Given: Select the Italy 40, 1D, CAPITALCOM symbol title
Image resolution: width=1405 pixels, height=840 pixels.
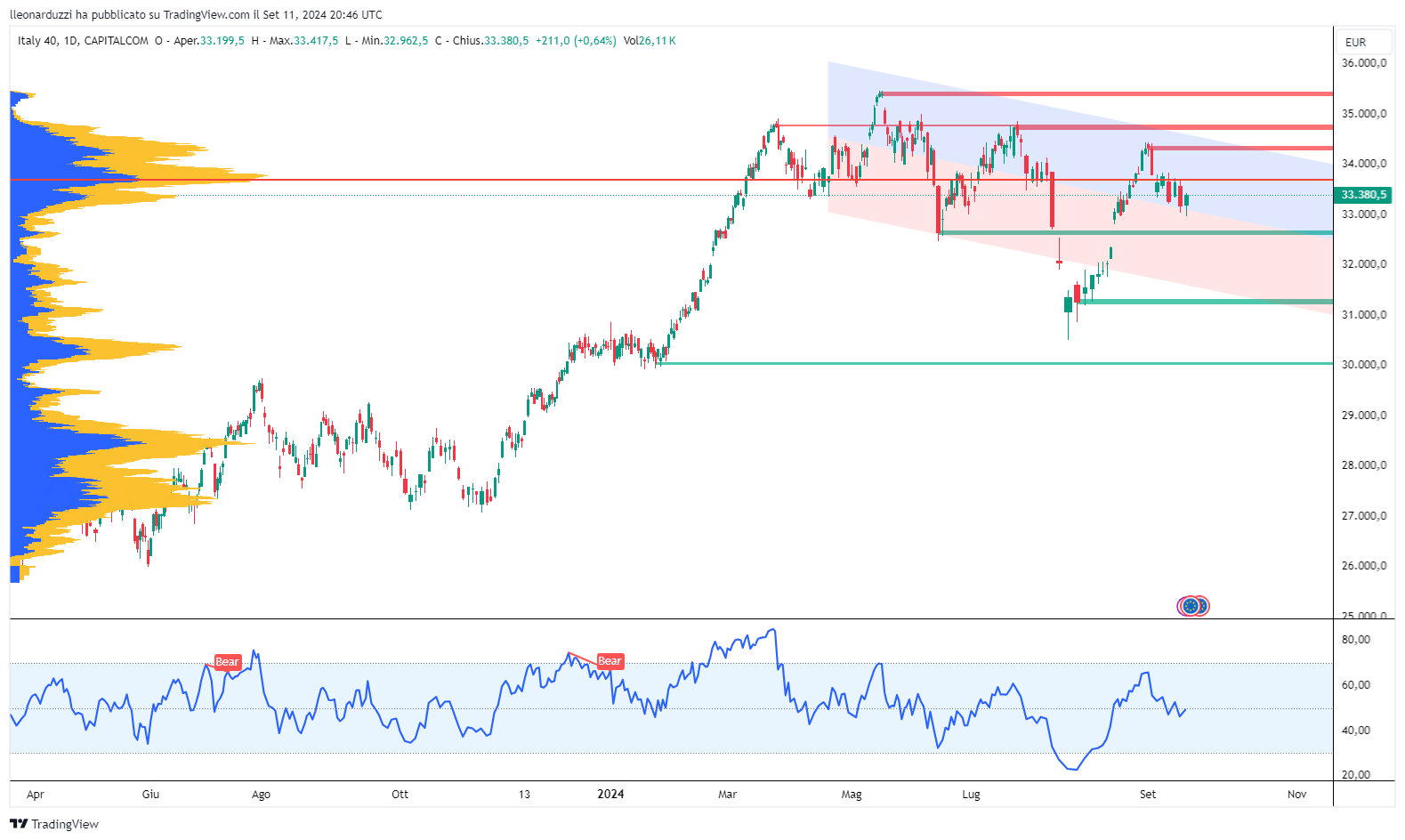Looking at the screenshot, I should tap(83, 41).
